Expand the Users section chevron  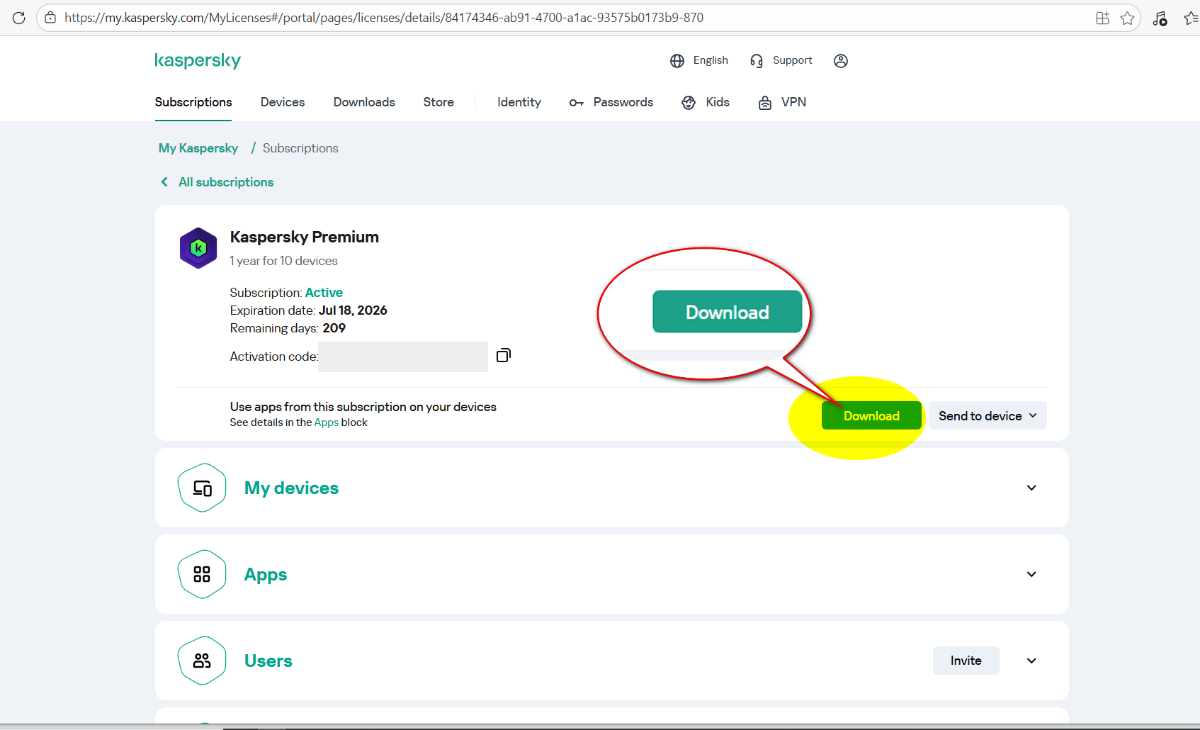(1032, 661)
